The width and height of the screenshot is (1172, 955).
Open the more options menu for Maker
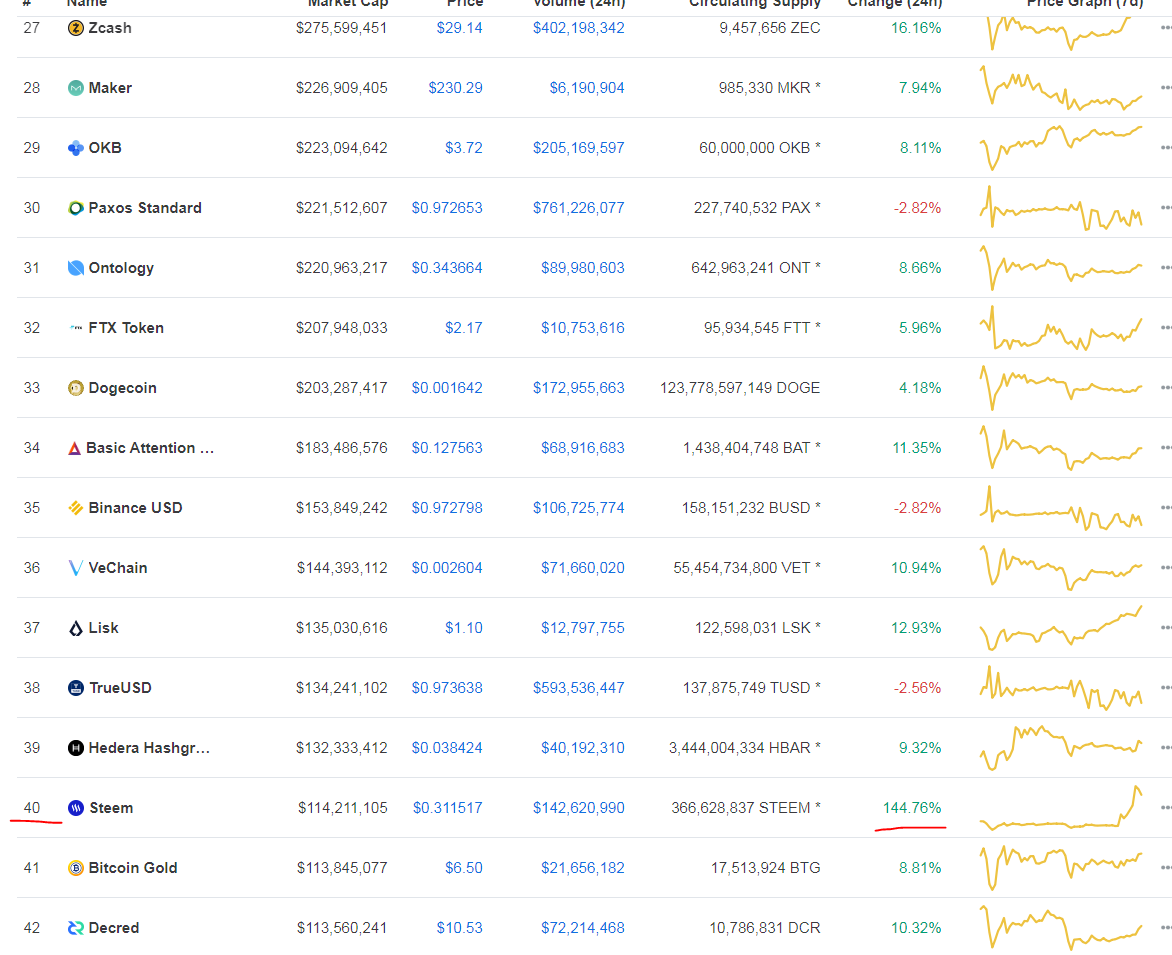click(x=1165, y=88)
